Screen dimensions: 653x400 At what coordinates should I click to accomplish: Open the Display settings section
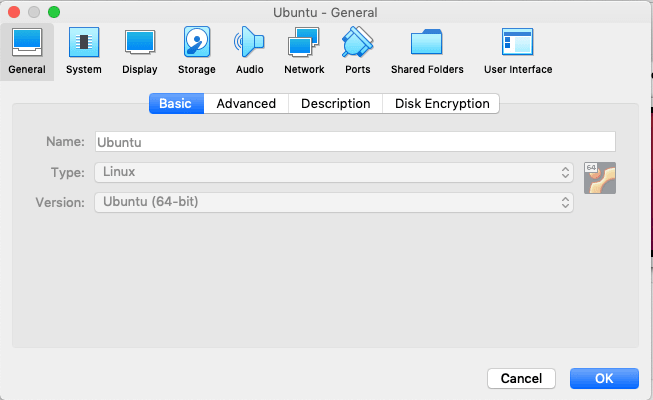(x=140, y=51)
